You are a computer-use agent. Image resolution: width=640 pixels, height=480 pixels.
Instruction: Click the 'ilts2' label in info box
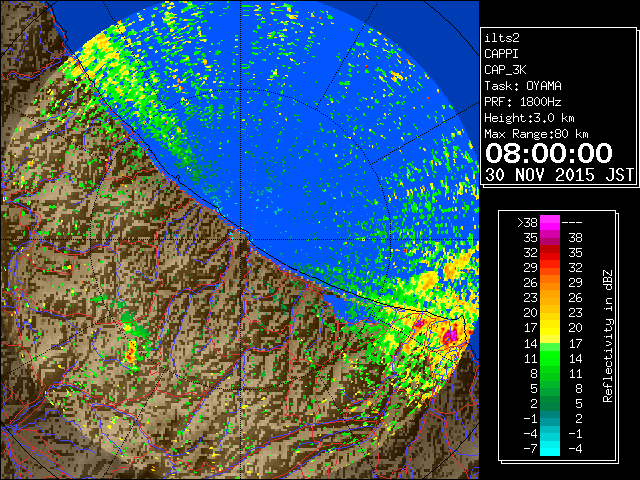(502, 38)
